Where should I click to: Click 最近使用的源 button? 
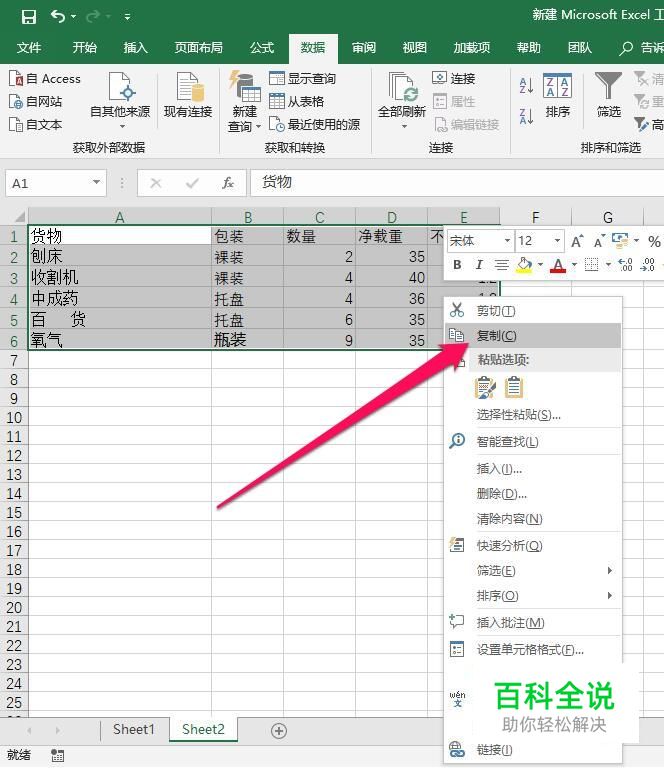click(314, 124)
